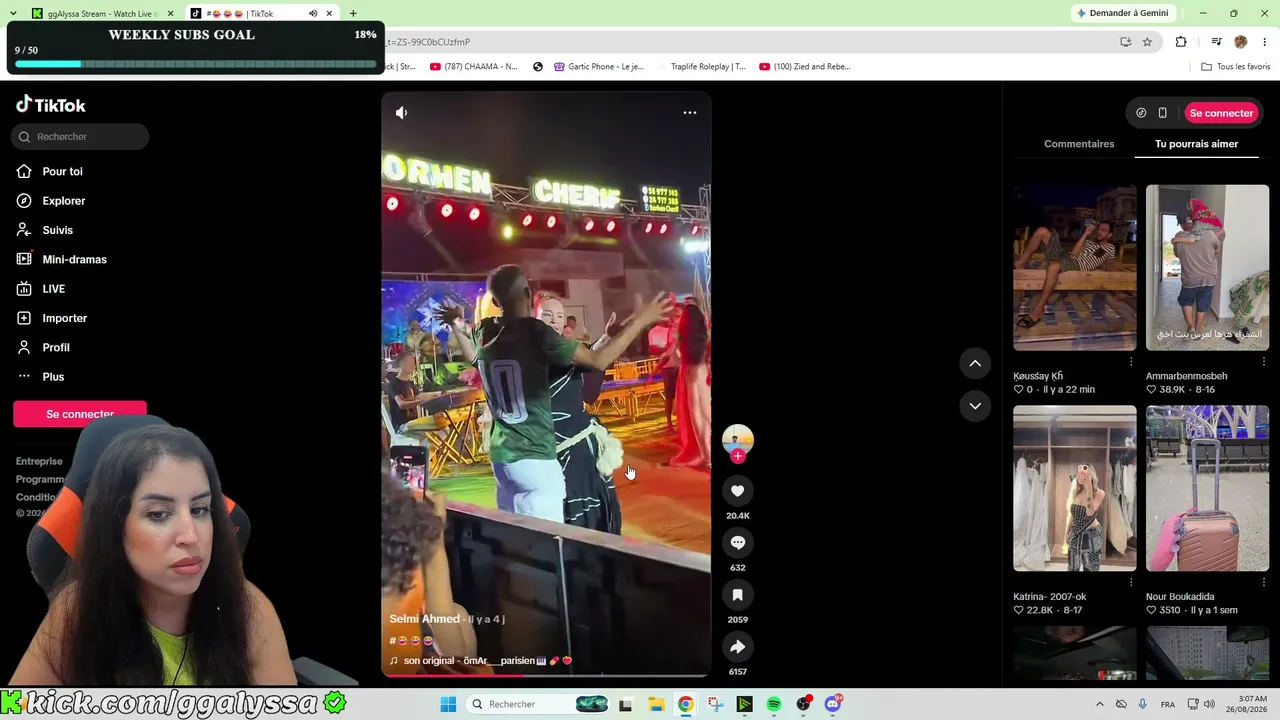This screenshot has width=1280, height=720.
Task: Bookmark this page with the star icon
Action: (1147, 42)
